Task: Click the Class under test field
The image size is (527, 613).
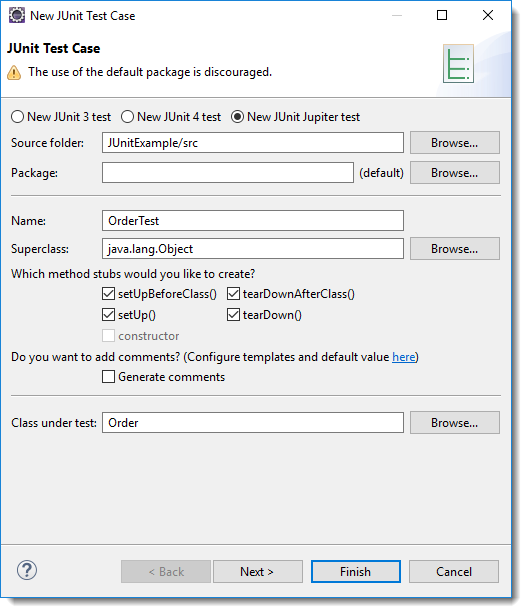Action: pos(253,423)
